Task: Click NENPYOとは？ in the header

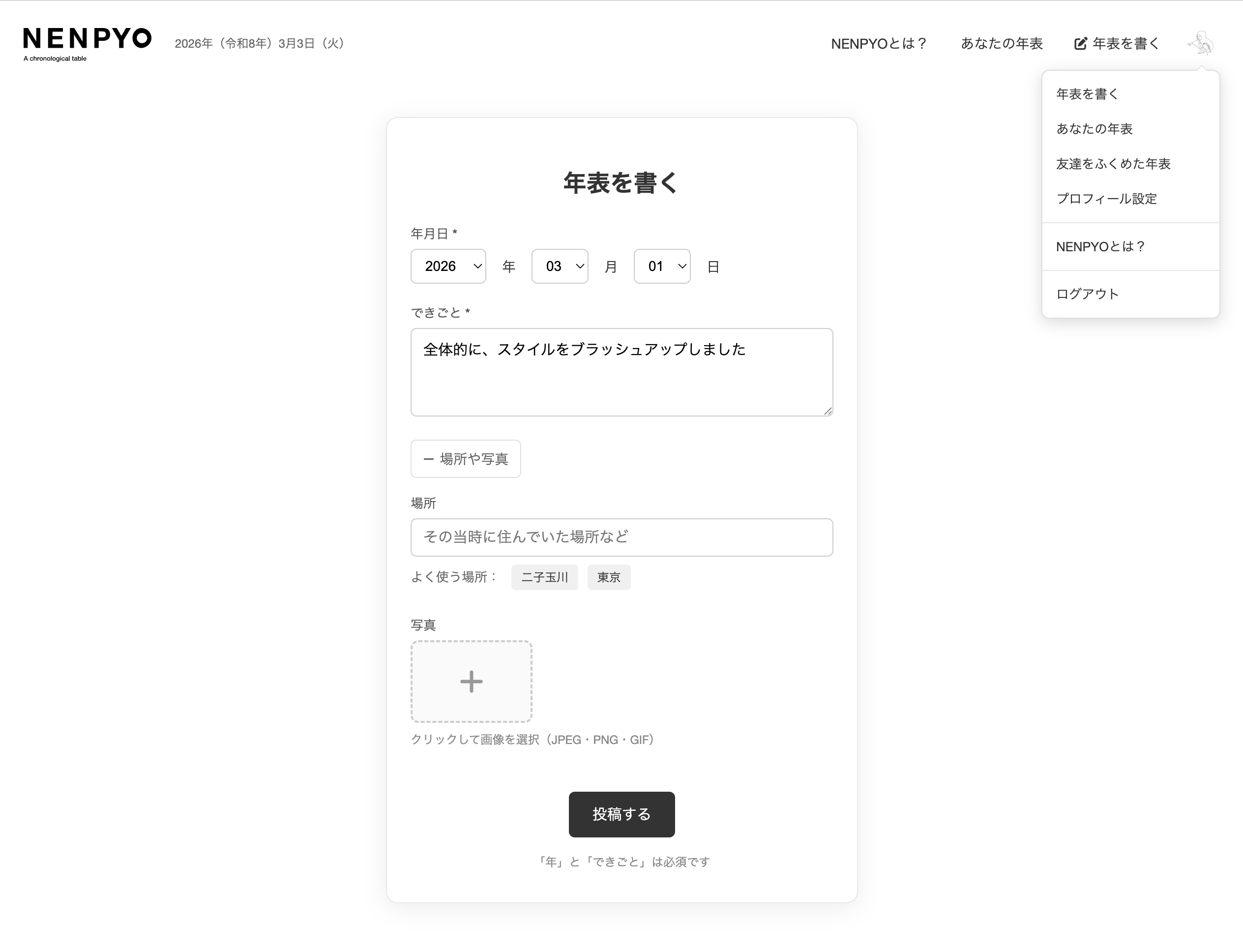Action: coord(878,44)
